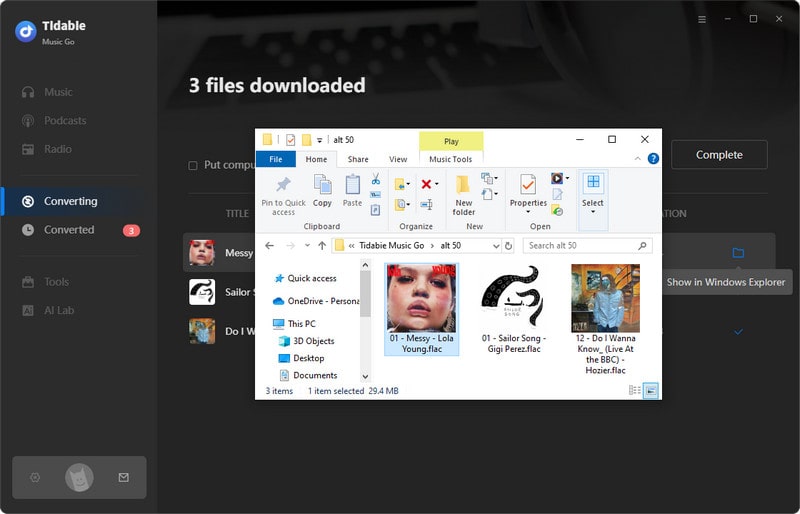Open the Copy to dropdown
This screenshot has height=514, width=800.
click(x=402, y=205)
